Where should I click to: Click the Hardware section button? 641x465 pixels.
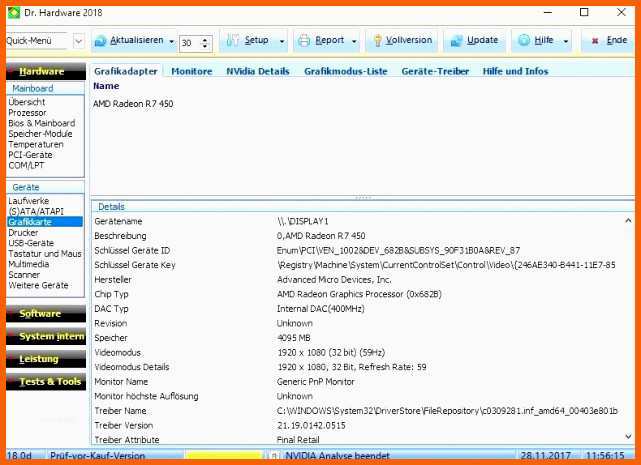tap(46, 71)
